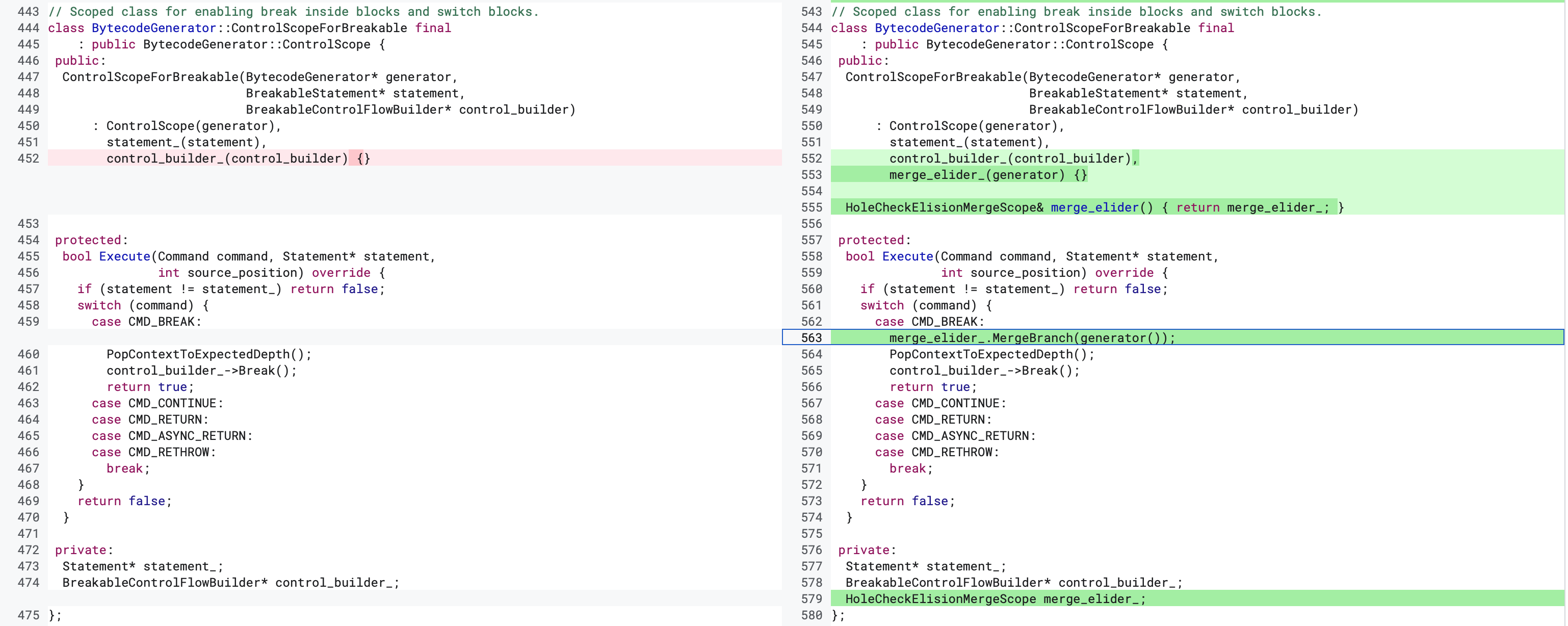Click the added line merge_elider_.MergeBranch(generator());
Viewport: 1568px width, 626px height.
point(1031,337)
